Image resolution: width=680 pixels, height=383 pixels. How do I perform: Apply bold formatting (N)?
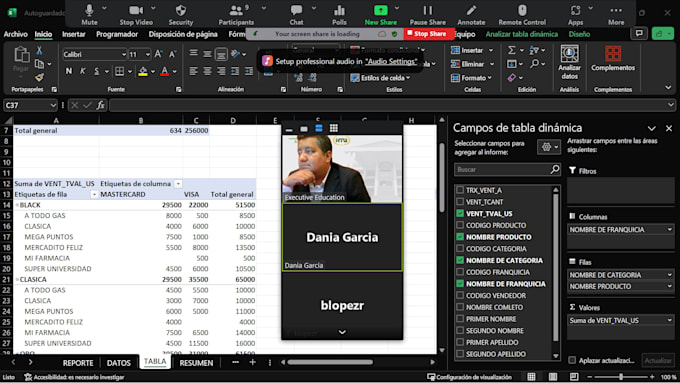tap(69, 71)
